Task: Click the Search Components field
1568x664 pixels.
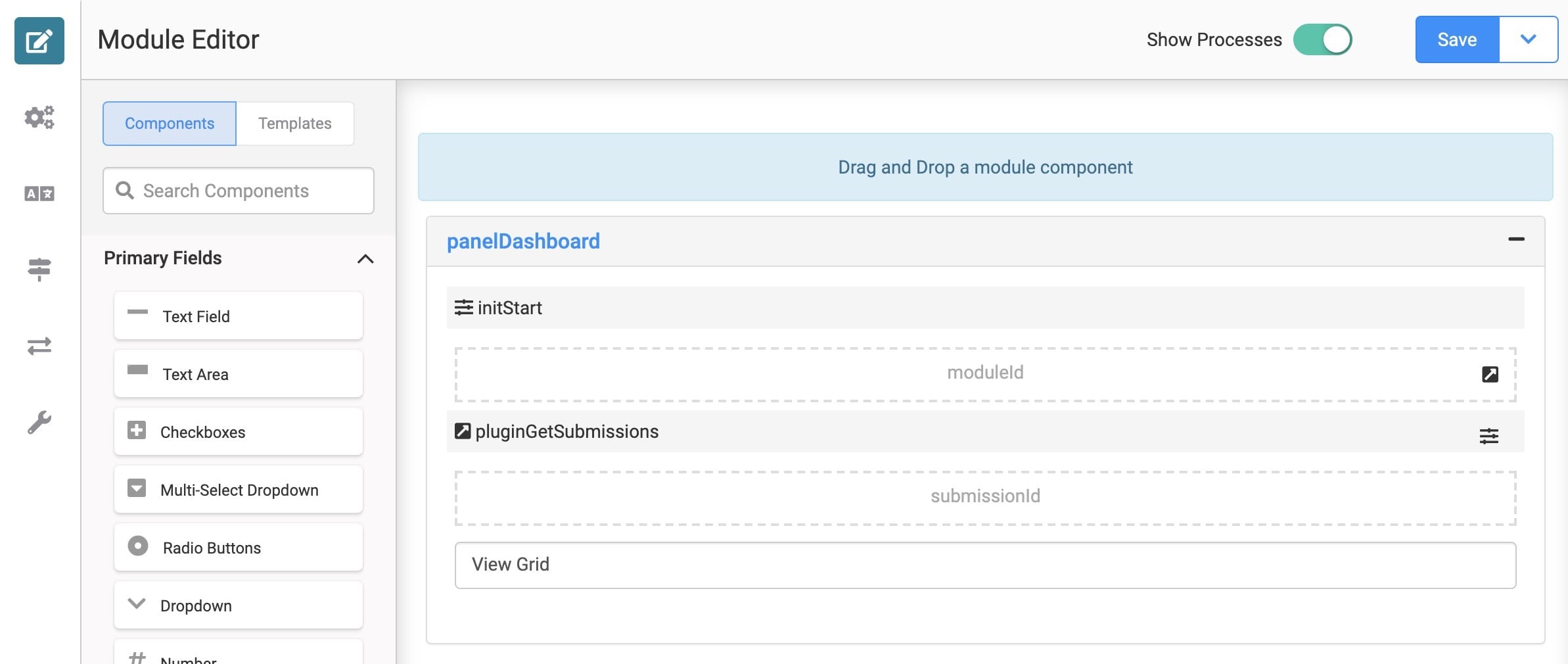Action: point(239,191)
